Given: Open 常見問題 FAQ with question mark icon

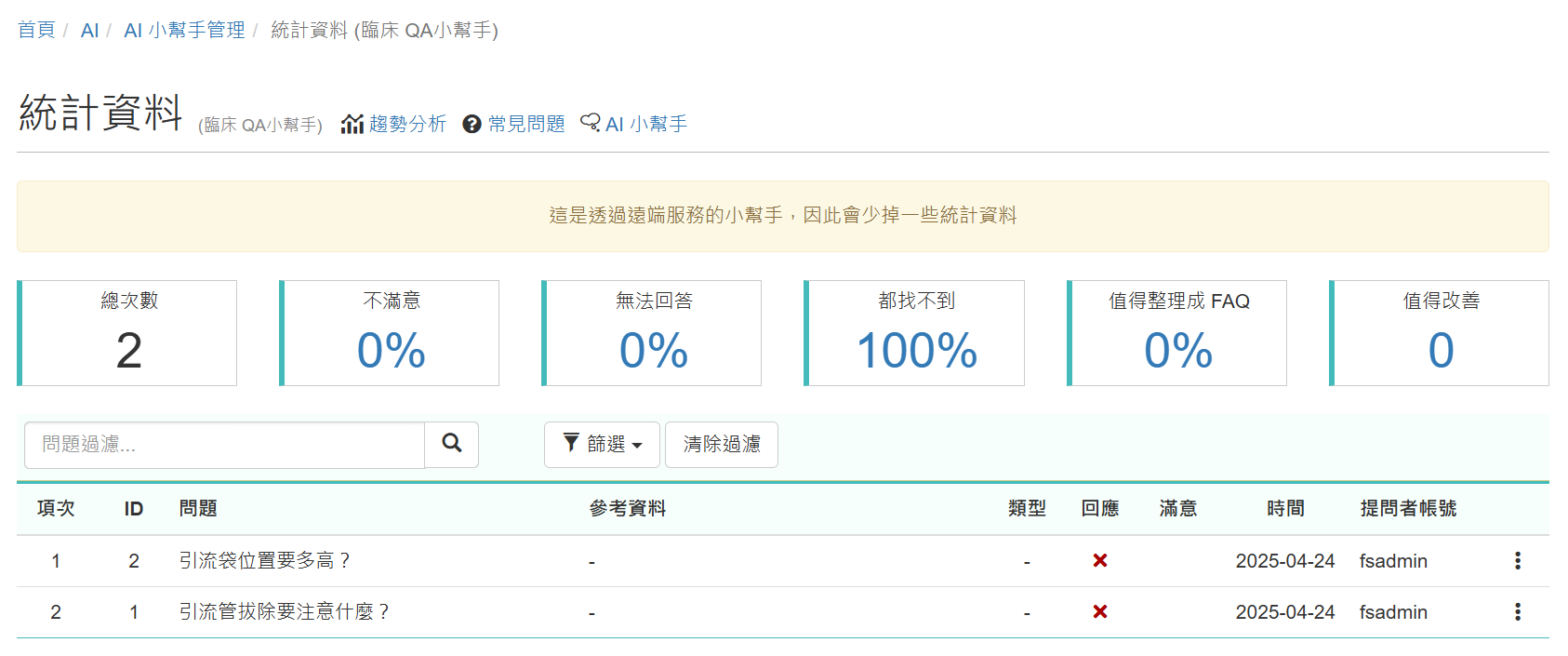Looking at the screenshot, I should [x=514, y=124].
